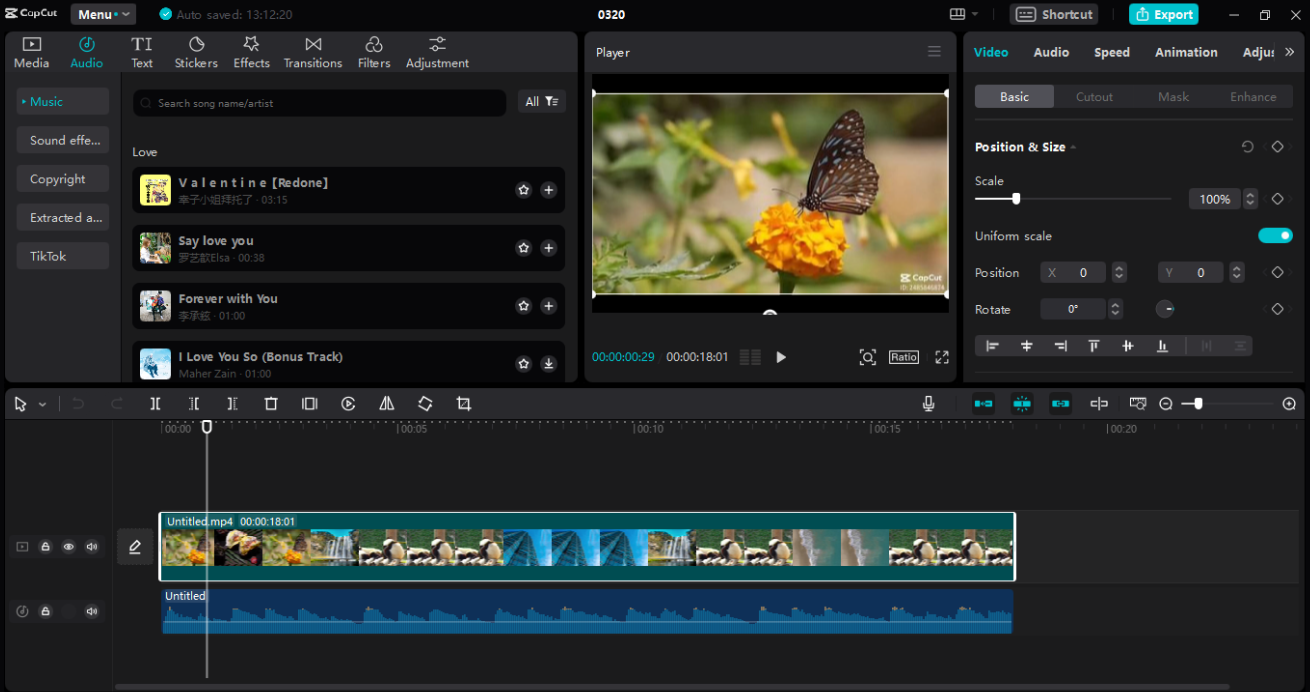
Task: Click the Position X value field
Action: (1073, 272)
